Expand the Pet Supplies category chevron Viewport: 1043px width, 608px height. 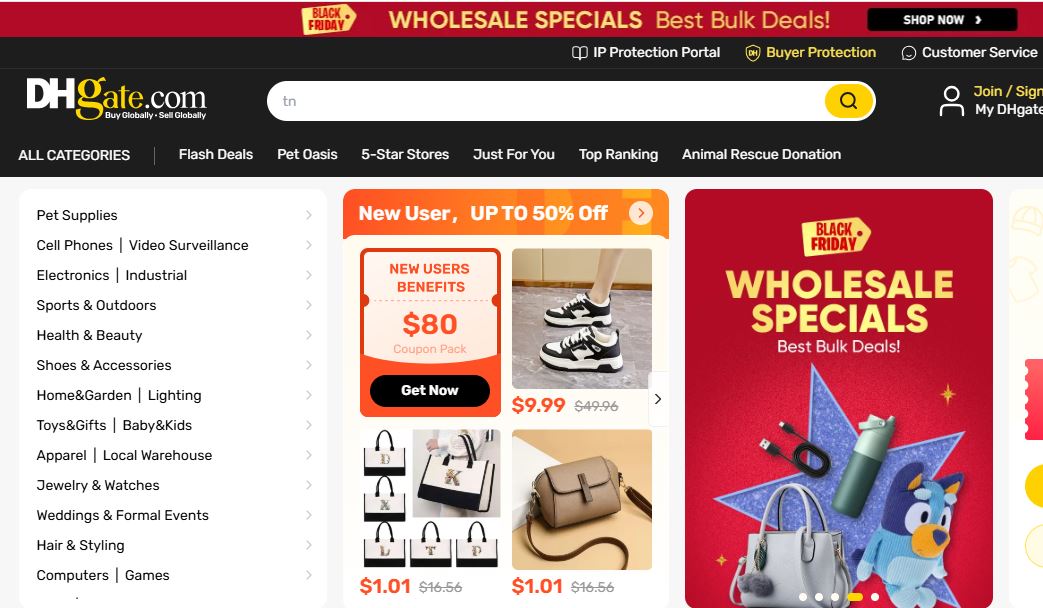point(309,215)
